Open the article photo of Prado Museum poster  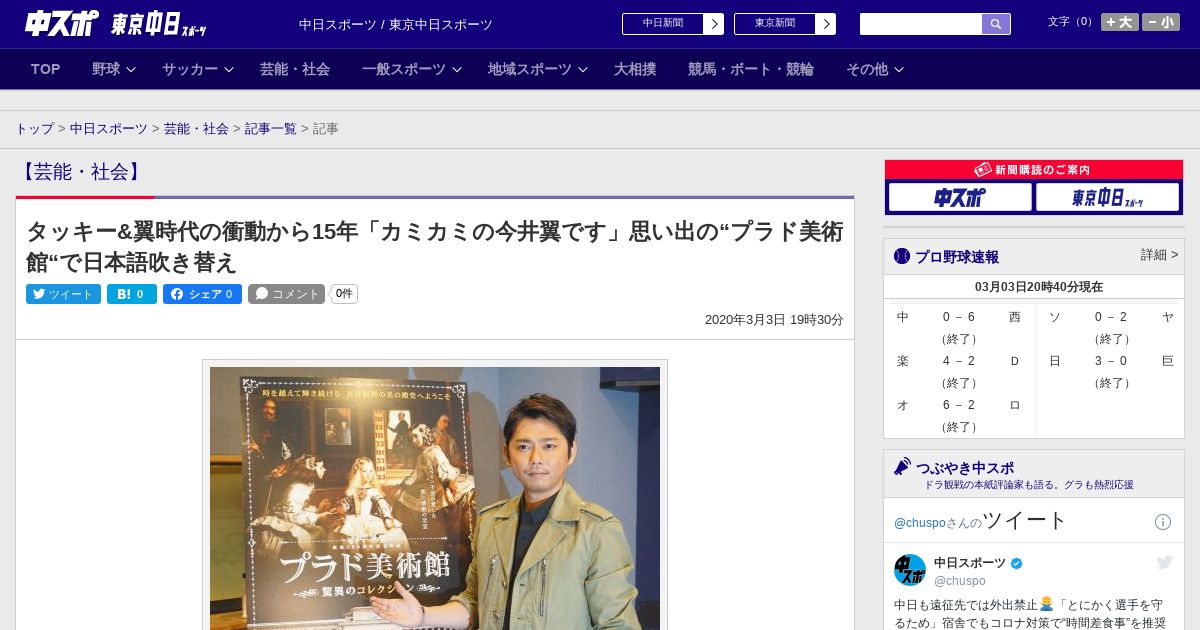[x=435, y=498]
